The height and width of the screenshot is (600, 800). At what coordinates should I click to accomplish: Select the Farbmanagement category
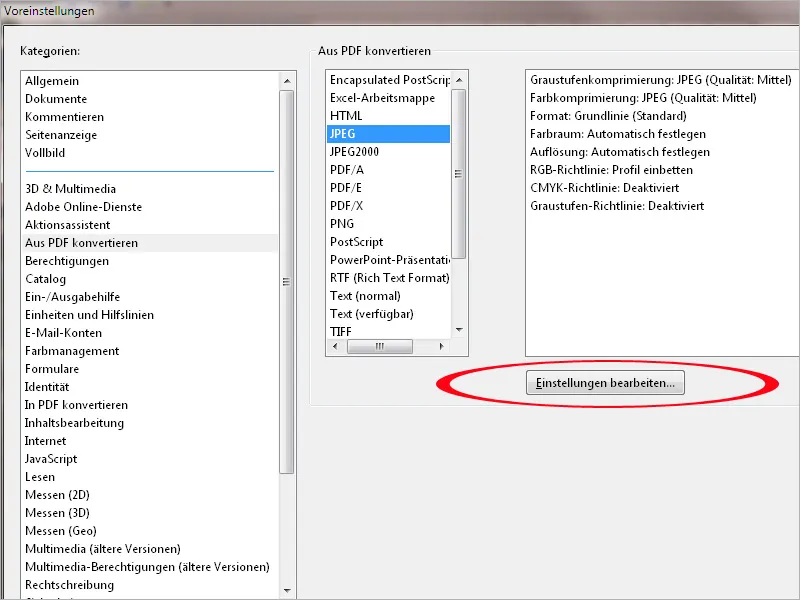point(72,351)
